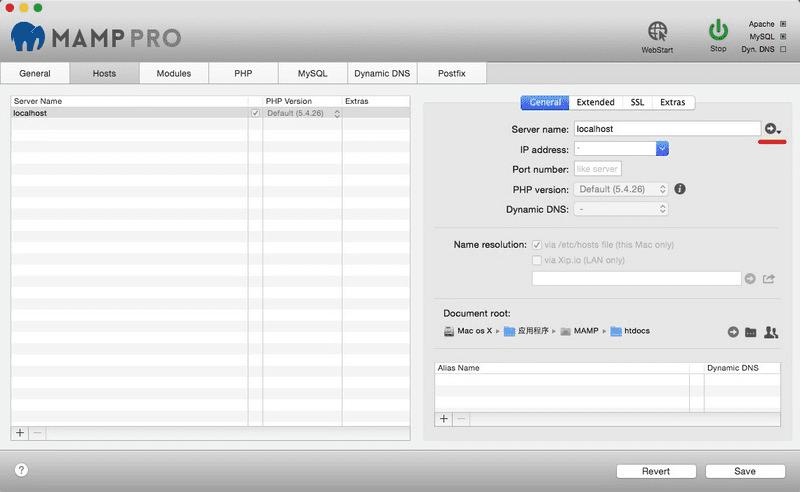Show PHP version info icon

click(x=680, y=189)
